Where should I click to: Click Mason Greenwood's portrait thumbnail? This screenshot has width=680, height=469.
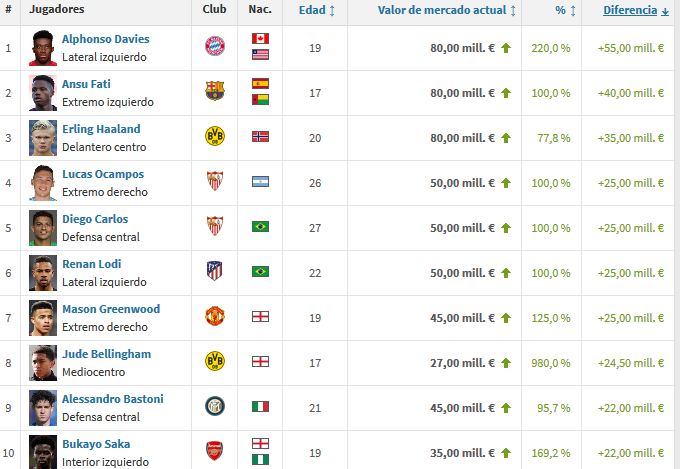[x=41, y=317]
